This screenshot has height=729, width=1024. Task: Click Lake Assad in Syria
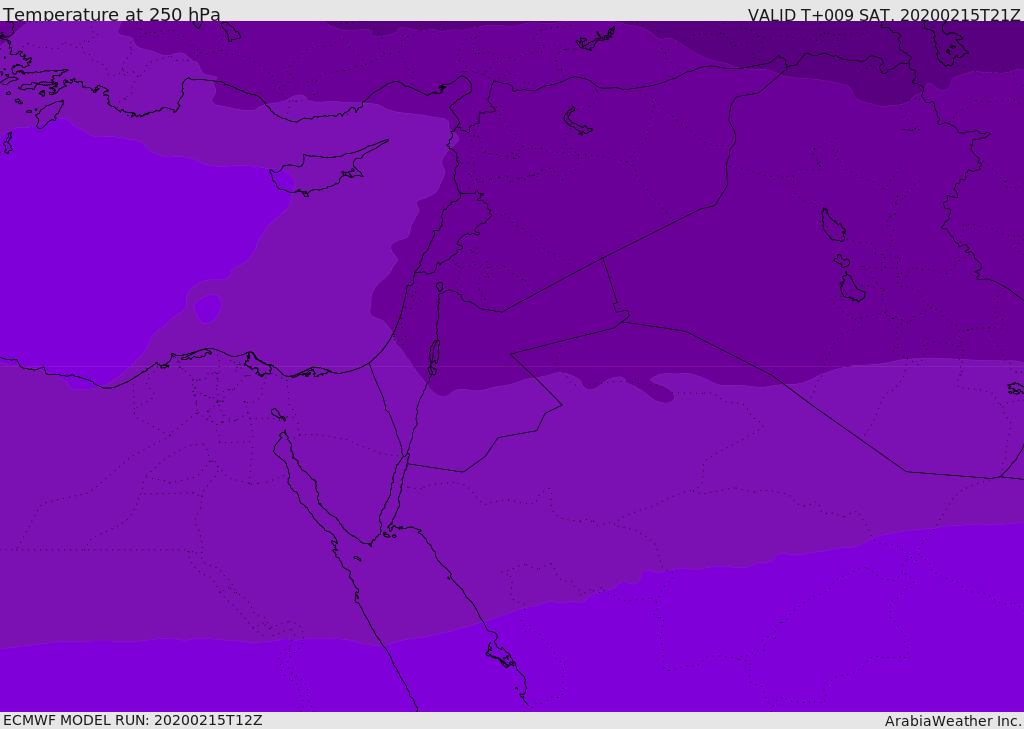tap(577, 122)
